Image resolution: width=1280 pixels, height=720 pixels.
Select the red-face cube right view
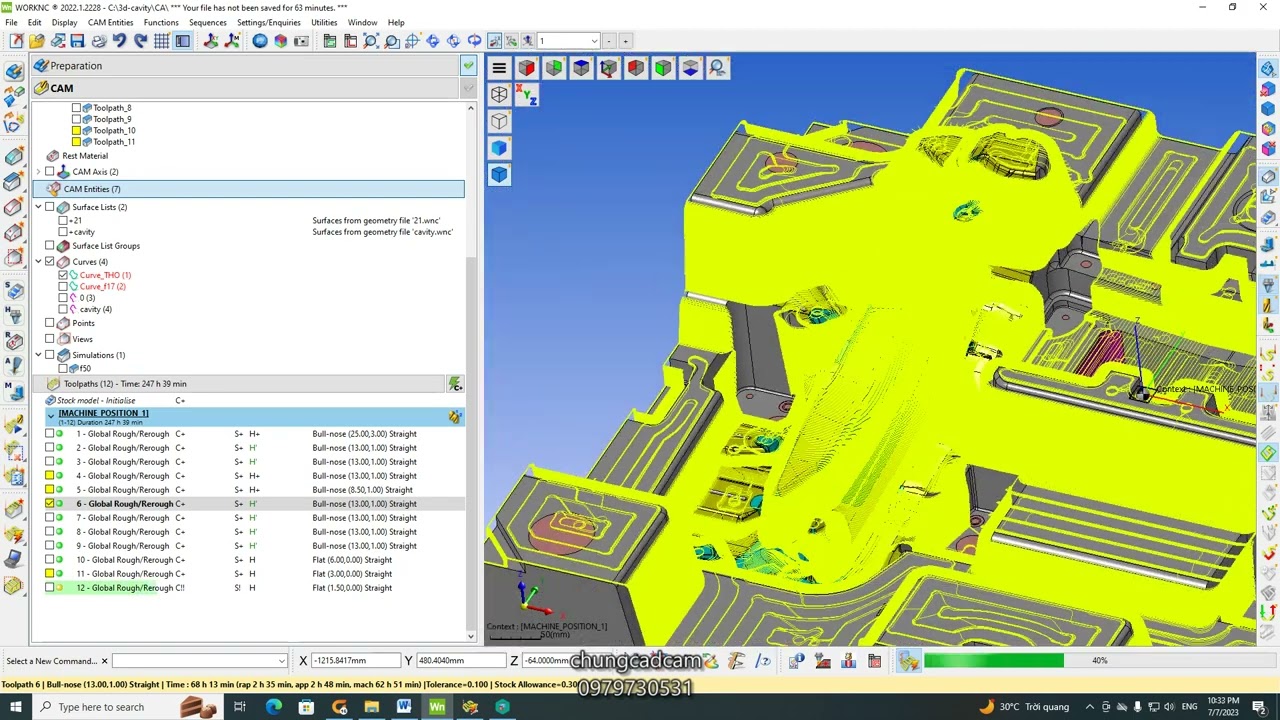[527, 68]
